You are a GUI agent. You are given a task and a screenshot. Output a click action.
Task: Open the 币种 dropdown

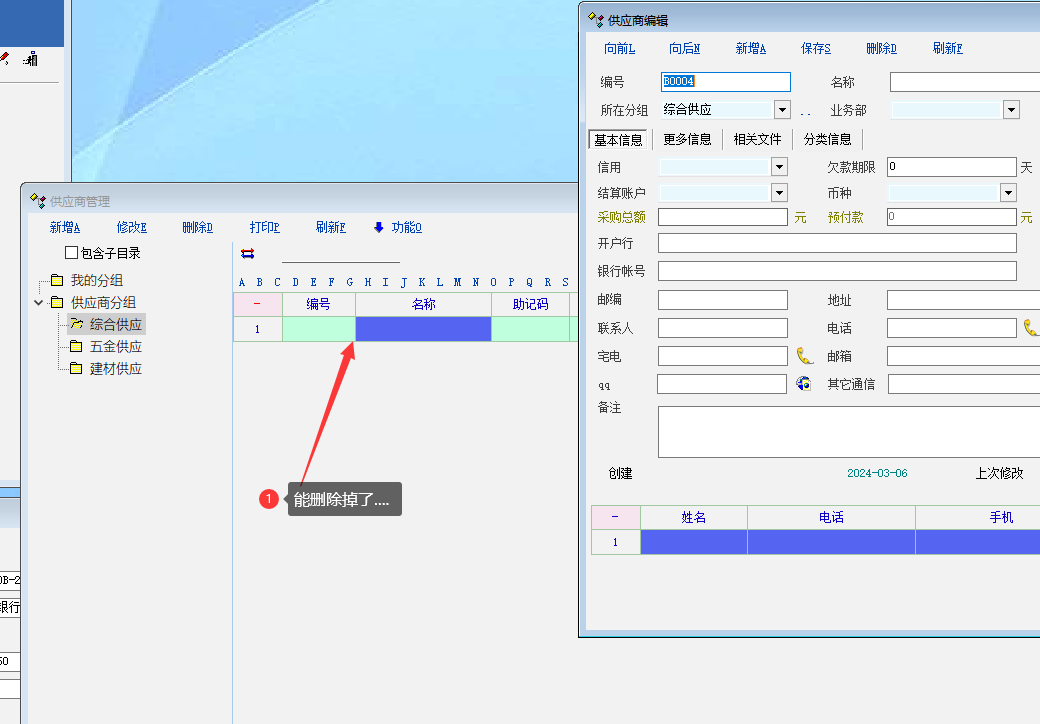(1008, 193)
